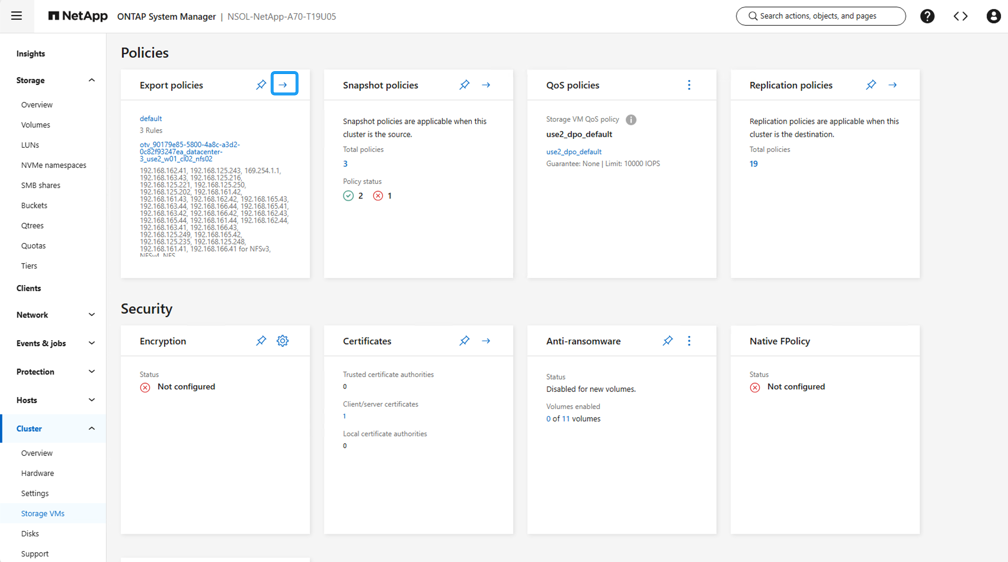The height and width of the screenshot is (562, 1008).
Task: Open the API log code icon
Action: click(960, 16)
